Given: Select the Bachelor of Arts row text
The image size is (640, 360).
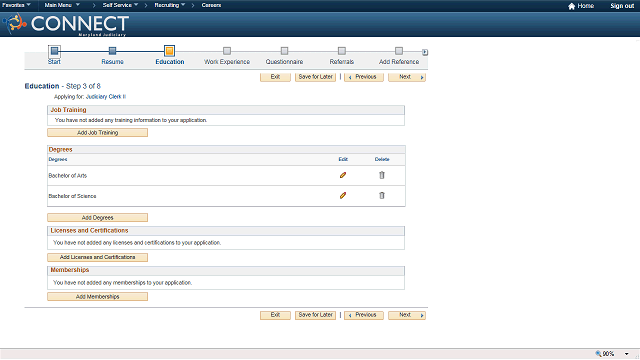Looking at the screenshot, I should 68,176.
